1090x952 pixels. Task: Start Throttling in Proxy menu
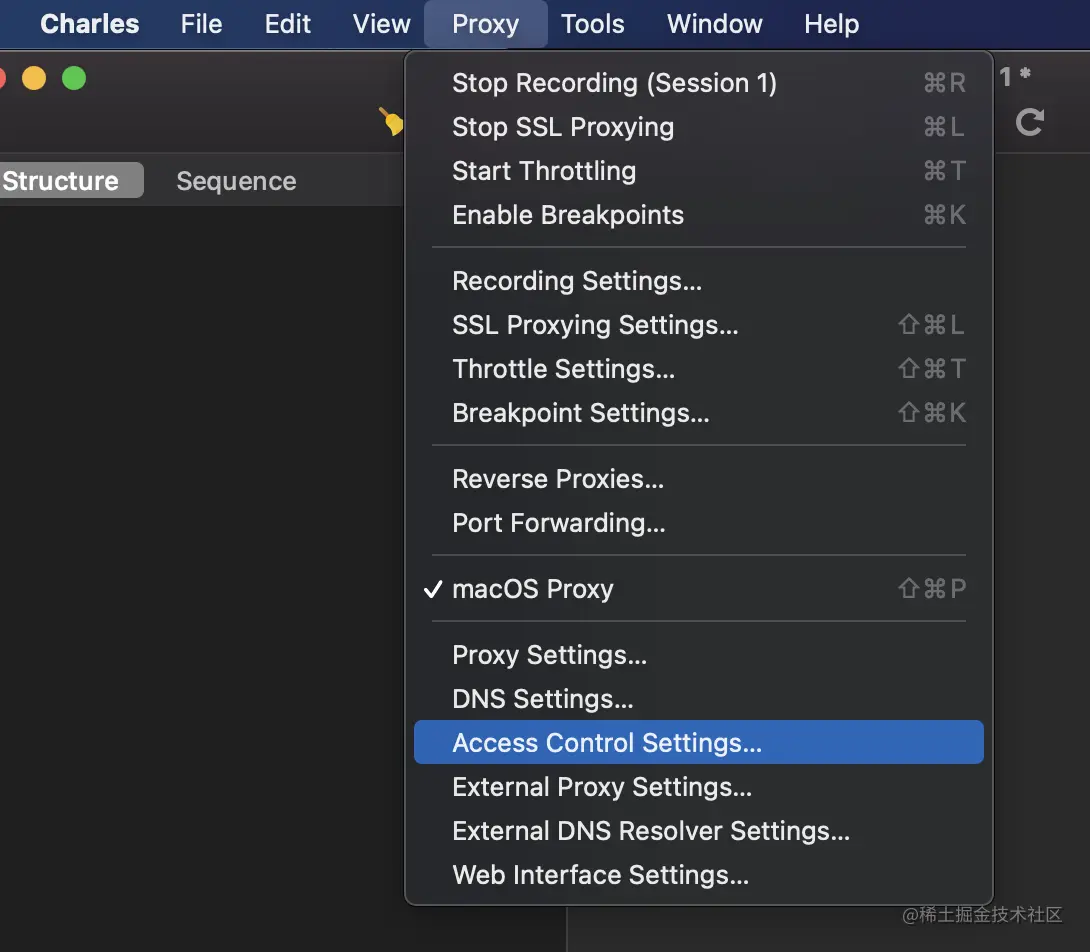pyautogui.click(x=544, y=171)
